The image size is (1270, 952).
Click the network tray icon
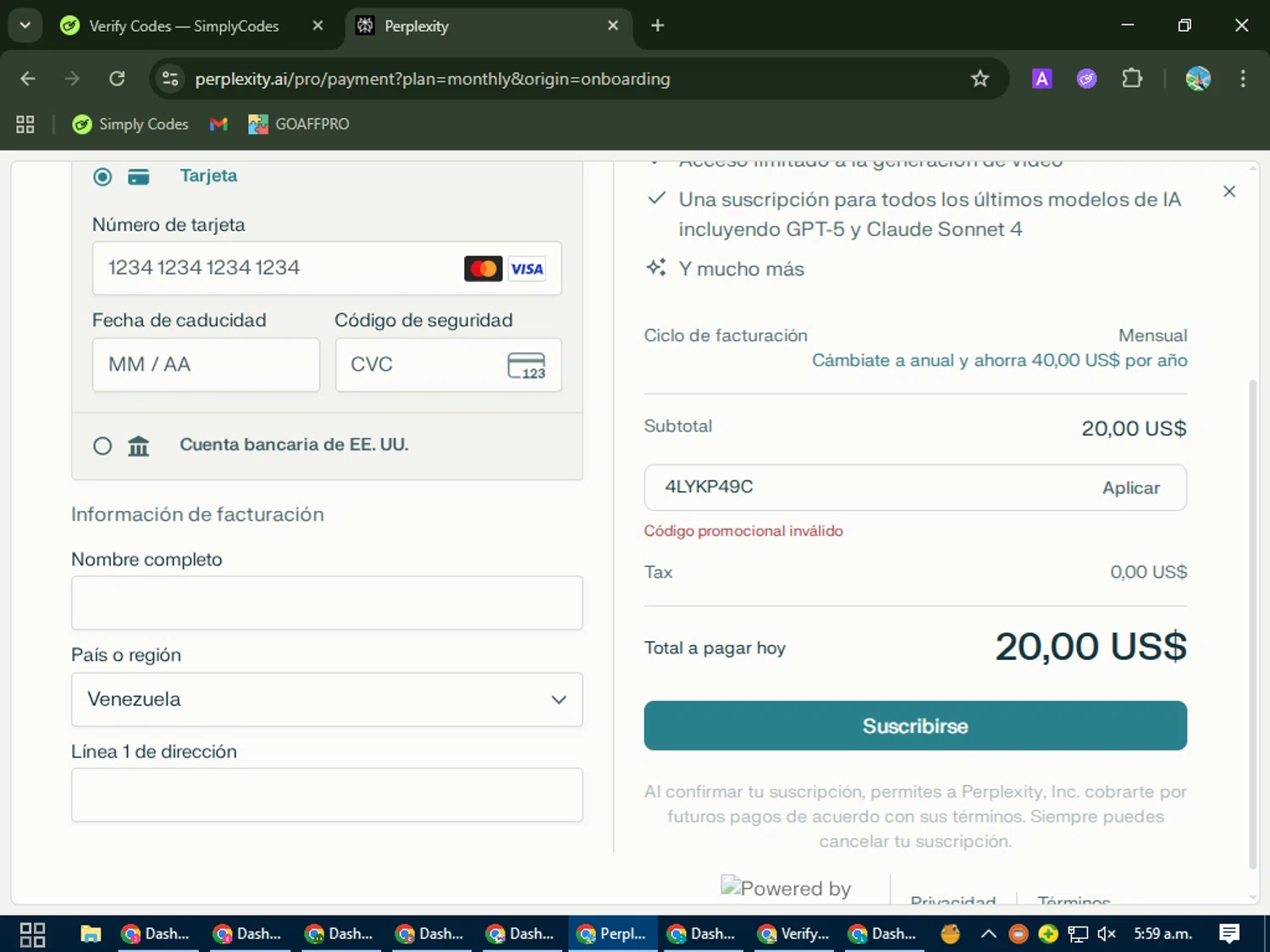pyautogui.click(x=1078, y=934)
